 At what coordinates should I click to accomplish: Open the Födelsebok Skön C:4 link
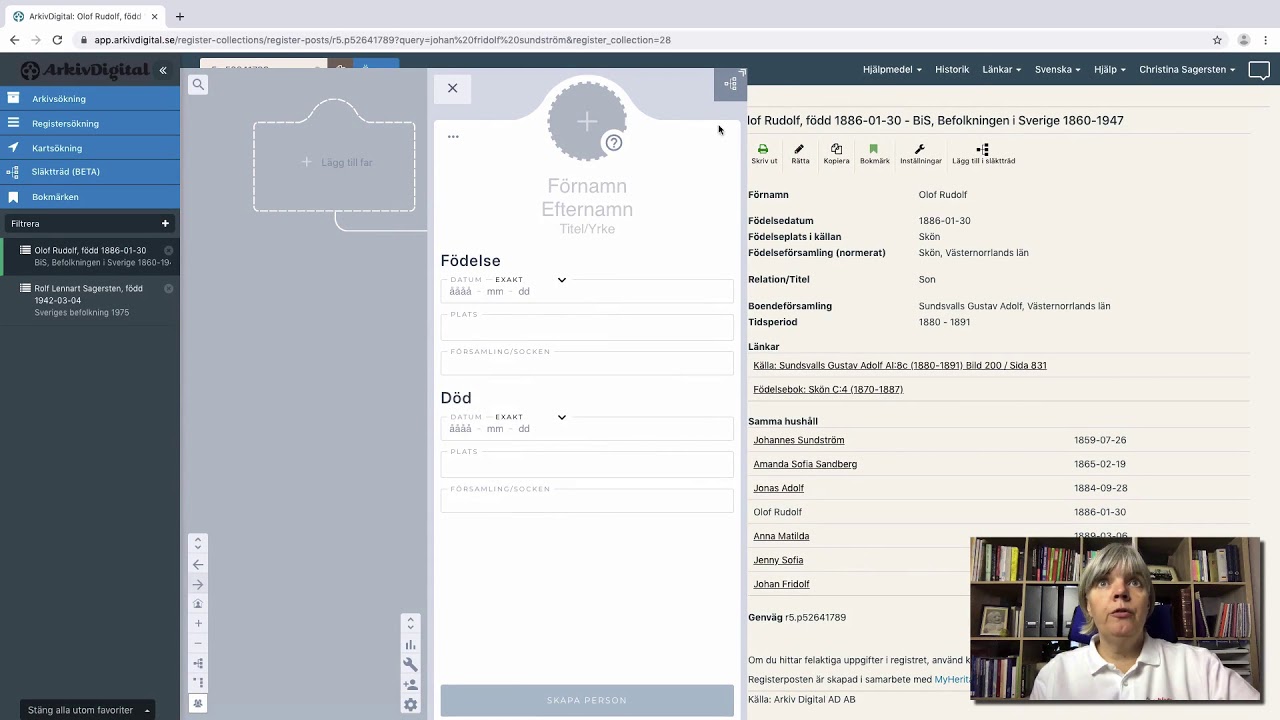coord(828,390)
